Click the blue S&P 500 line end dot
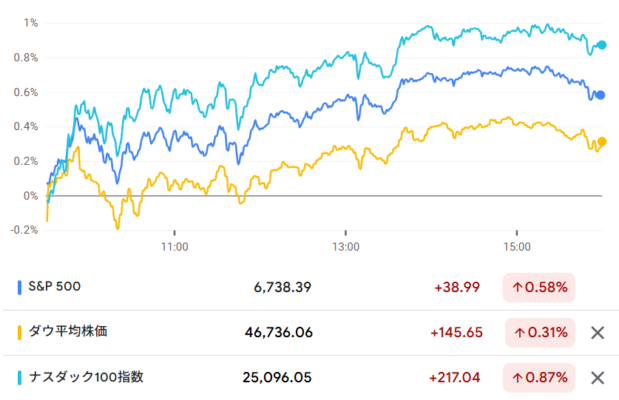 600,95
